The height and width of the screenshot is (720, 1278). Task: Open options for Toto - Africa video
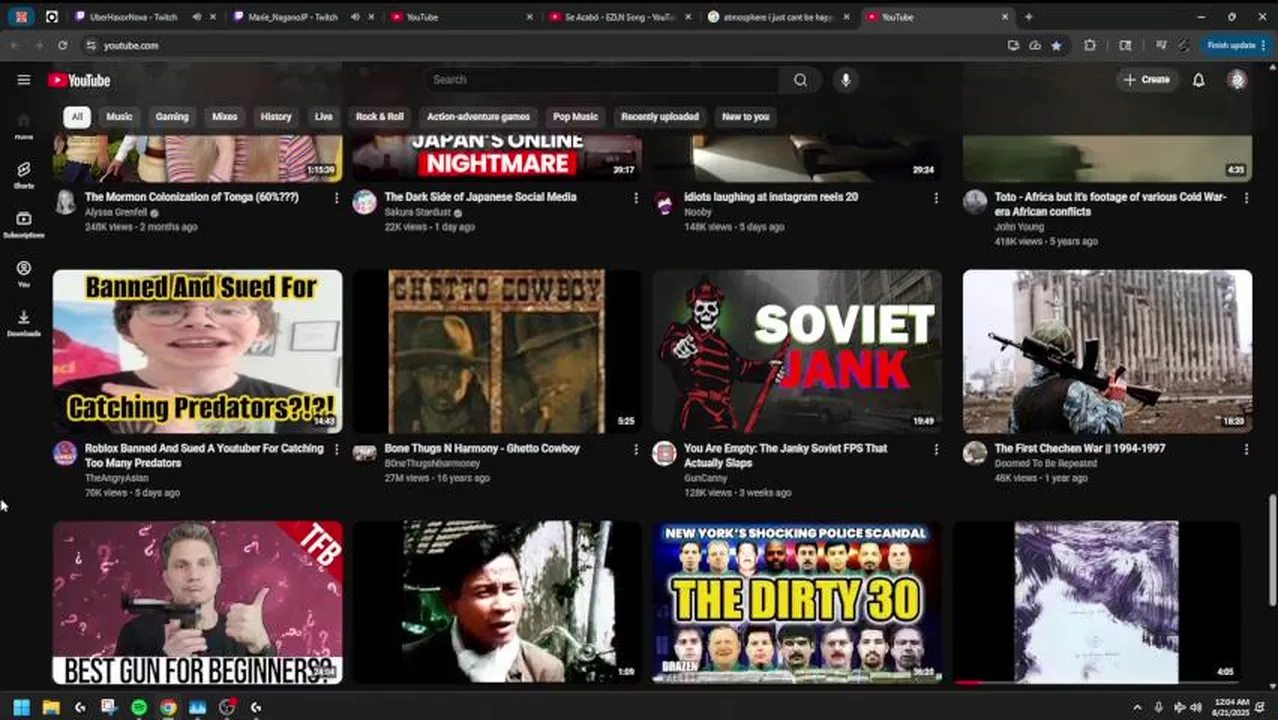click(x=1246, y=198)
